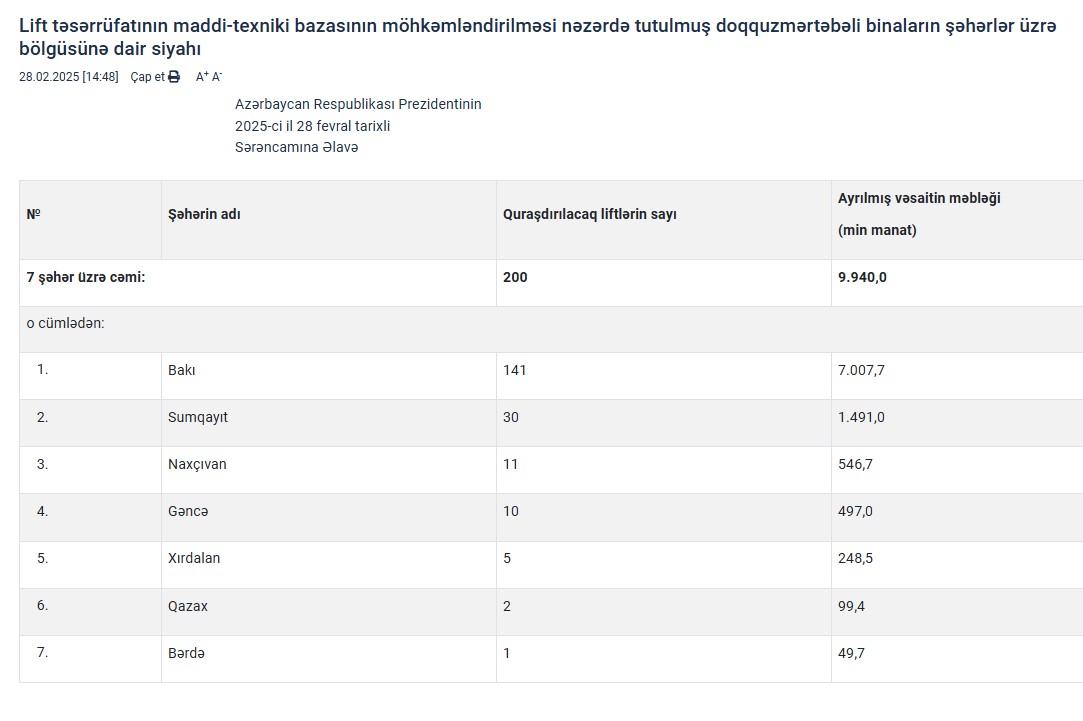
Task: Click the Ayrılmış vəsaitin məbləği header
Action: coord(918,198)
